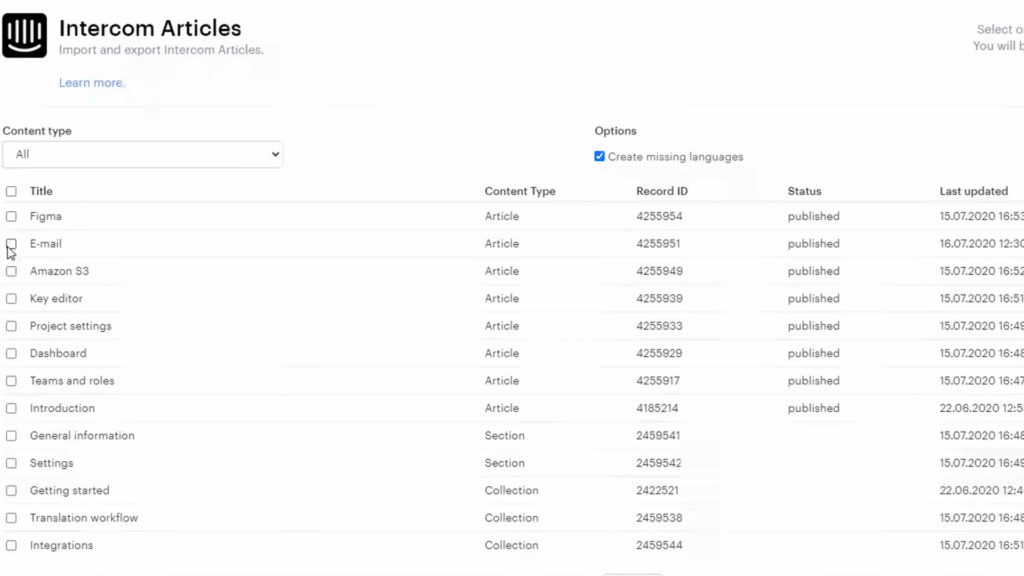
Task: Select the General information row checkbox
Action: (x=11, y=436)
